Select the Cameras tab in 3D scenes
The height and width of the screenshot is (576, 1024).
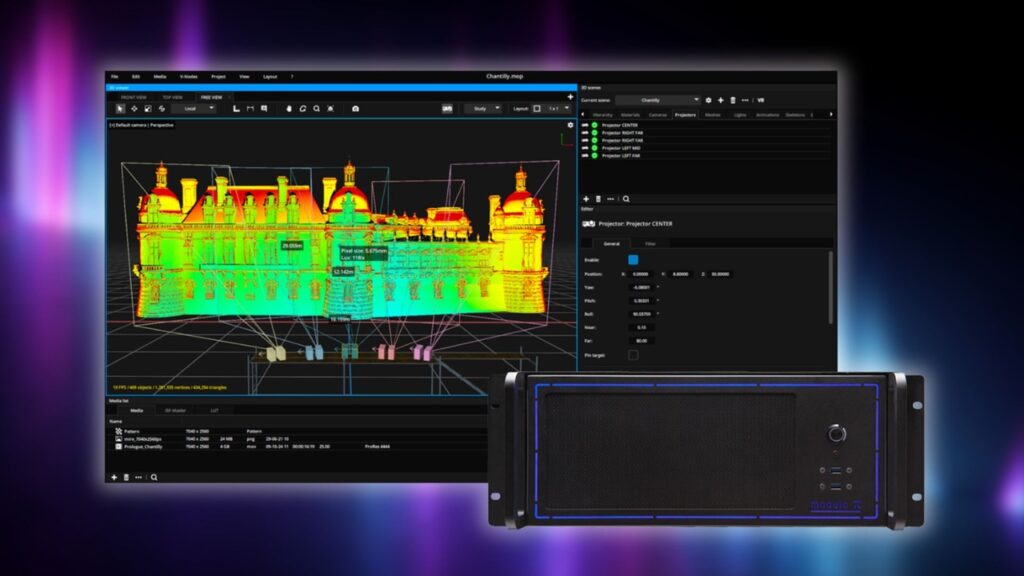coord(657,115)
